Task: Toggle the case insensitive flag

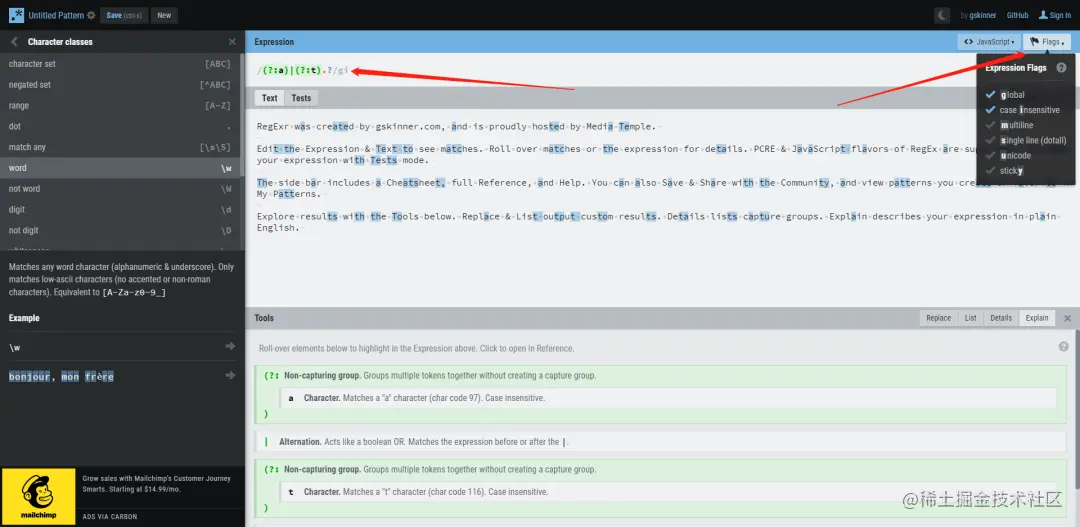Action: (x=1022, y=110)
